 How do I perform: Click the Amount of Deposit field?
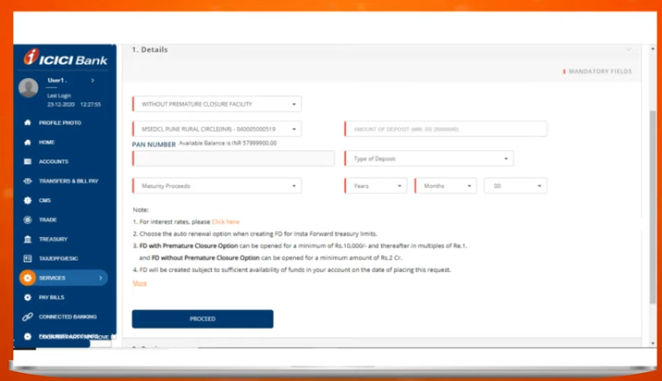pos(446,129)
